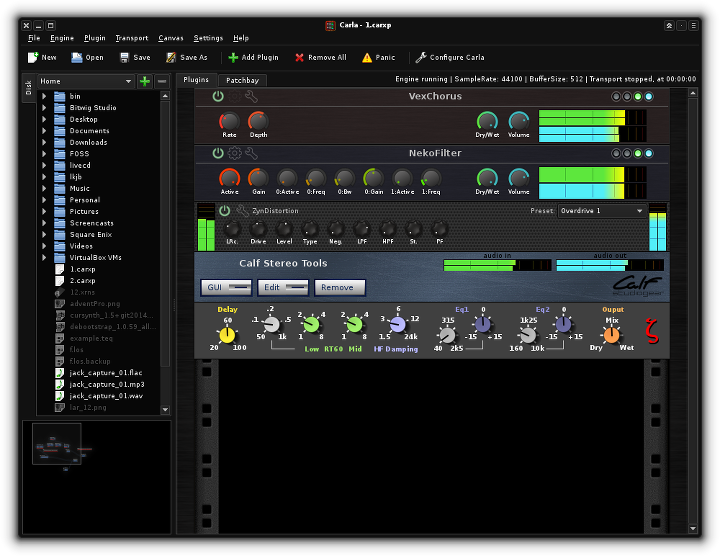720x556 pixels.
Task: Open the NekoFilter wrench edit icon
Action: (x=251, y=153)
